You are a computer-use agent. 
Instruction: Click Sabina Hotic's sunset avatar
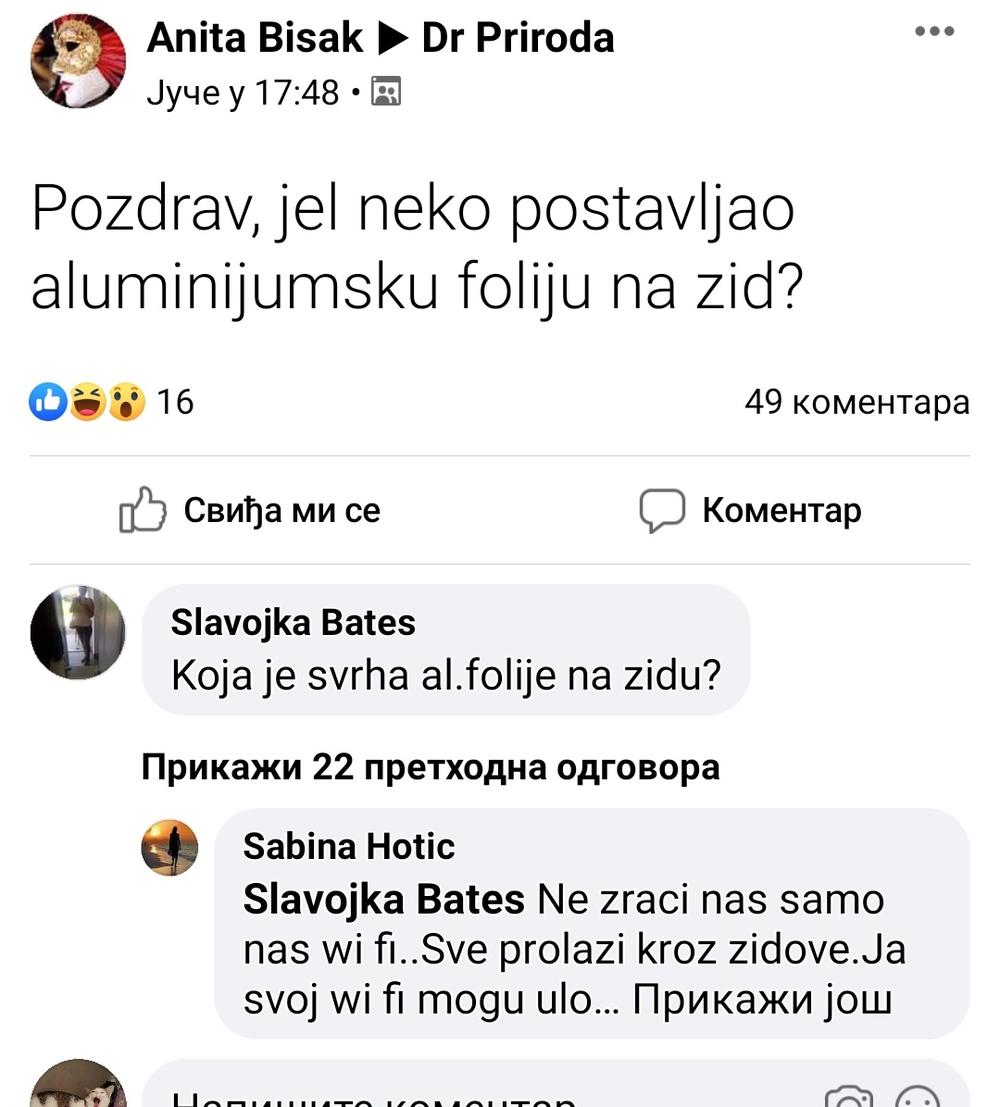[170, 848]
